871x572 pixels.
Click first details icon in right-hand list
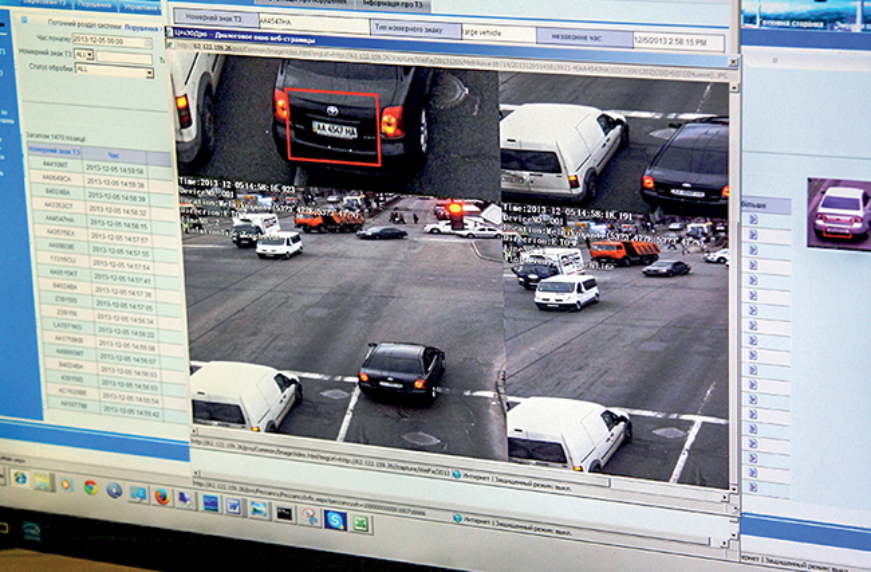753,218
